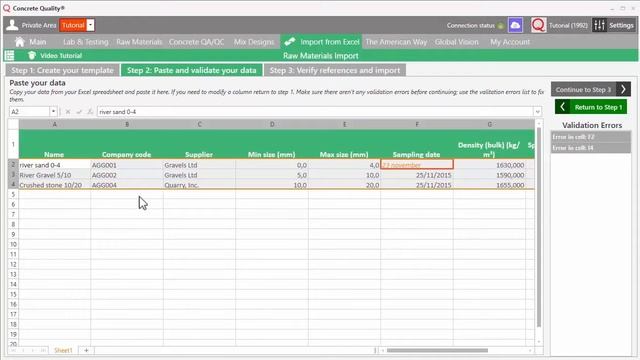Select Step 2: Paste and validate tab

pos(191,70)
